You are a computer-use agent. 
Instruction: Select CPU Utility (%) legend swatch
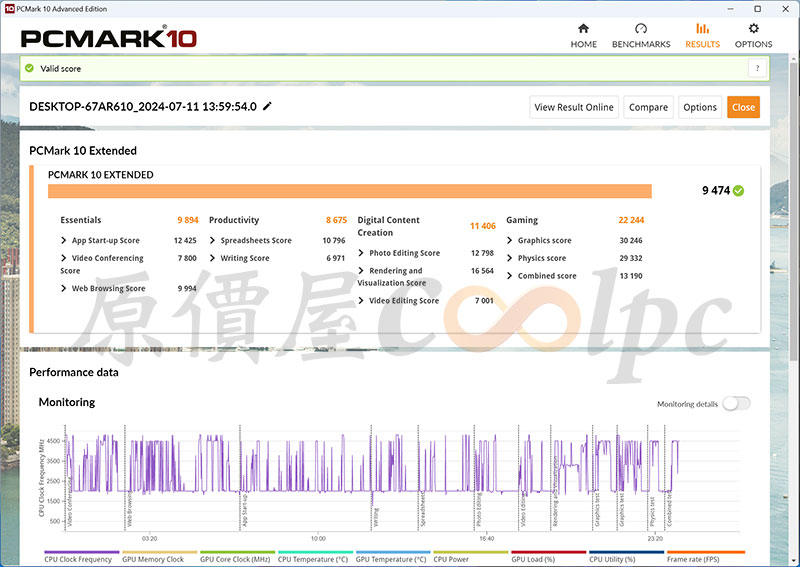pyautogui.click(x=627, y=552)
